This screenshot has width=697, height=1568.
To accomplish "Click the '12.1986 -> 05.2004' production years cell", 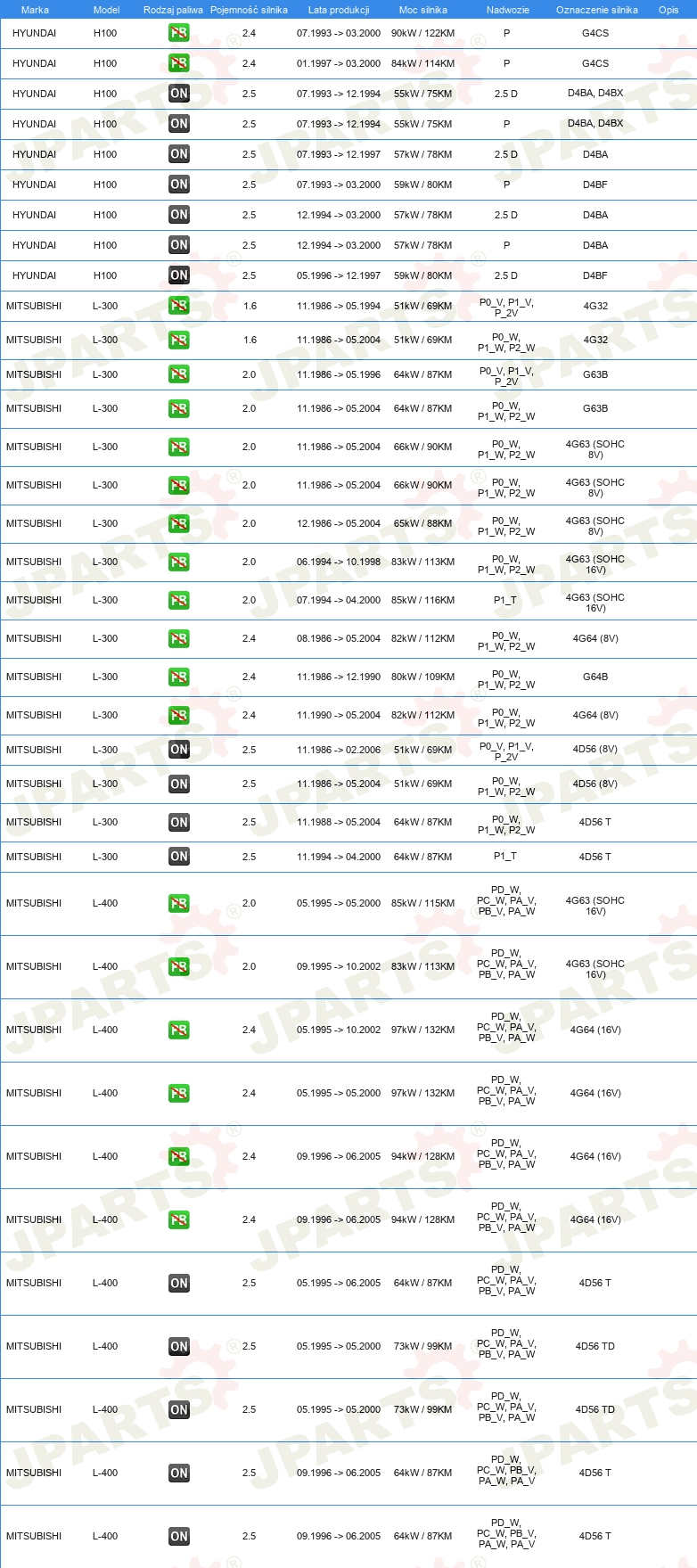I will pyautogui.click(x=339, y=523).
